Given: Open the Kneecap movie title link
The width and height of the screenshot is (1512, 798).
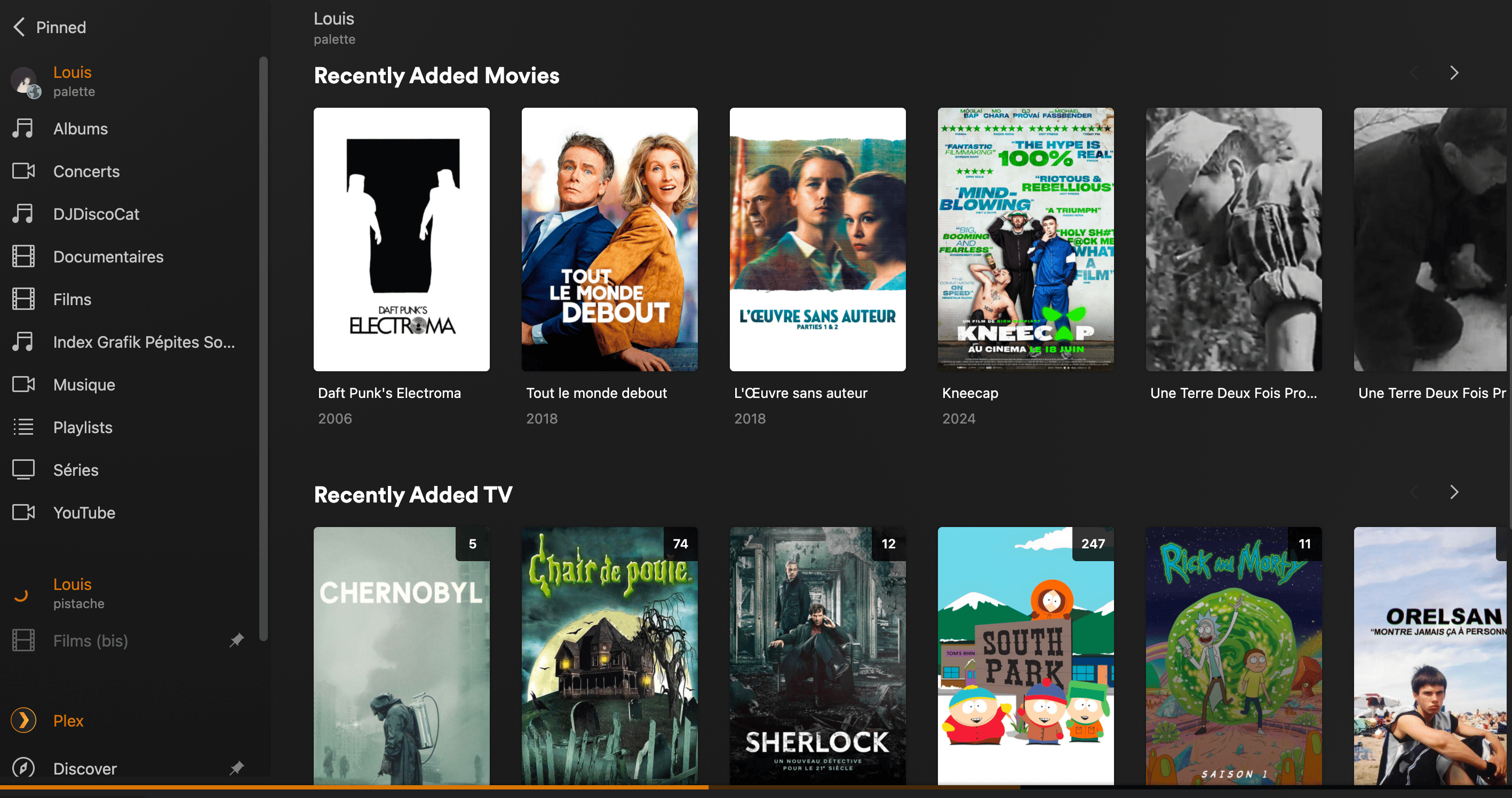Looking at the screenshot, I should 969,393.
